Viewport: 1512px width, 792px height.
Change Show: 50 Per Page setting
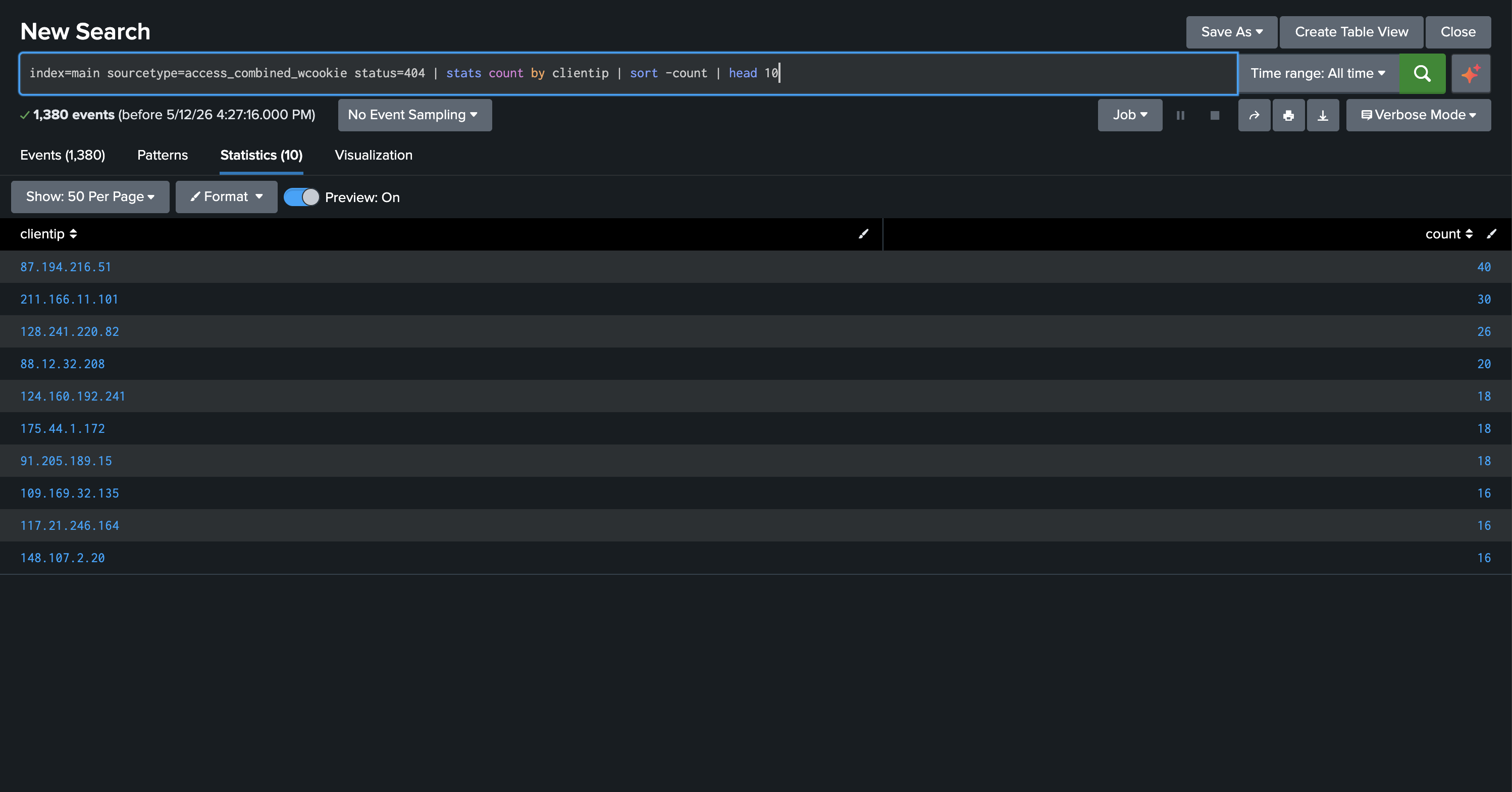90,196
